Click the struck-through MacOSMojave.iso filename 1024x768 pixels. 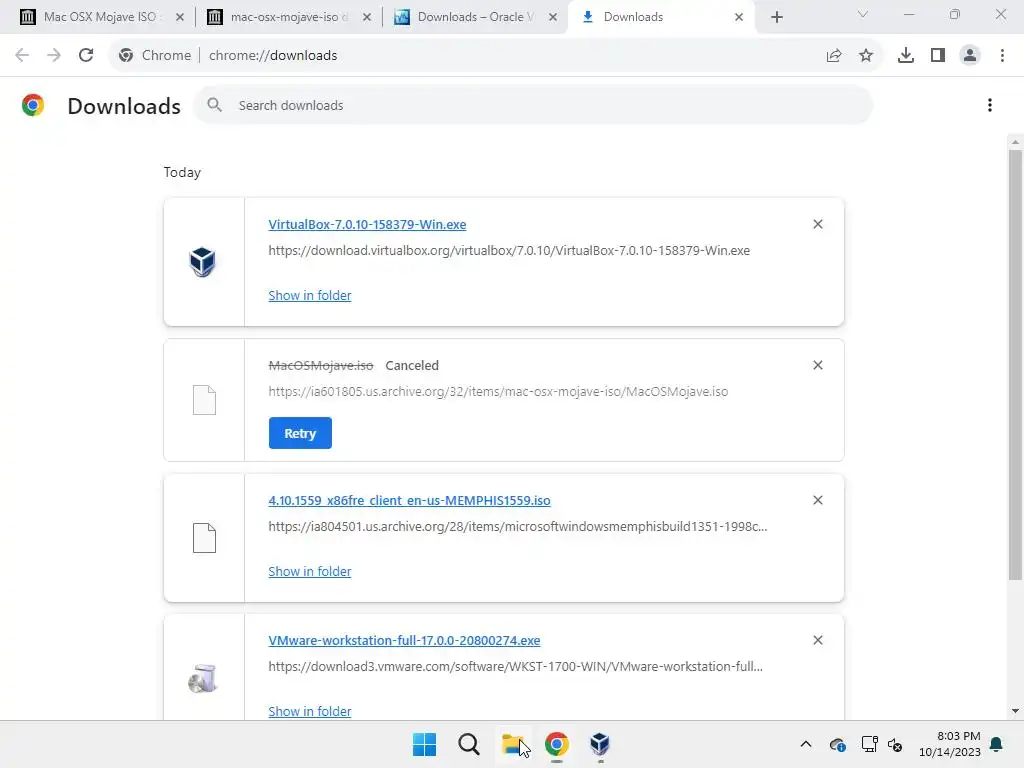321,365
